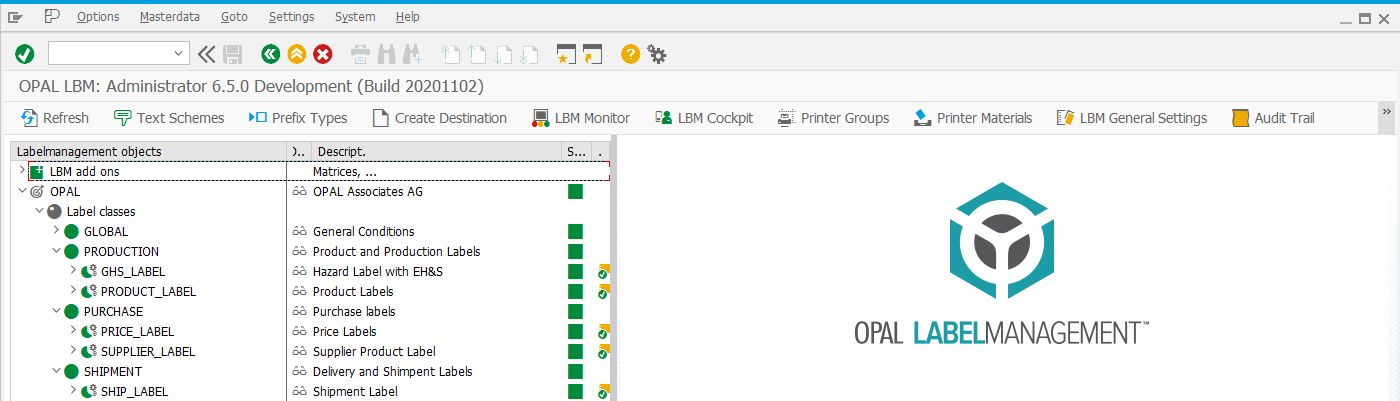Collapse the OPAL tree node

(x=22, y=191)
